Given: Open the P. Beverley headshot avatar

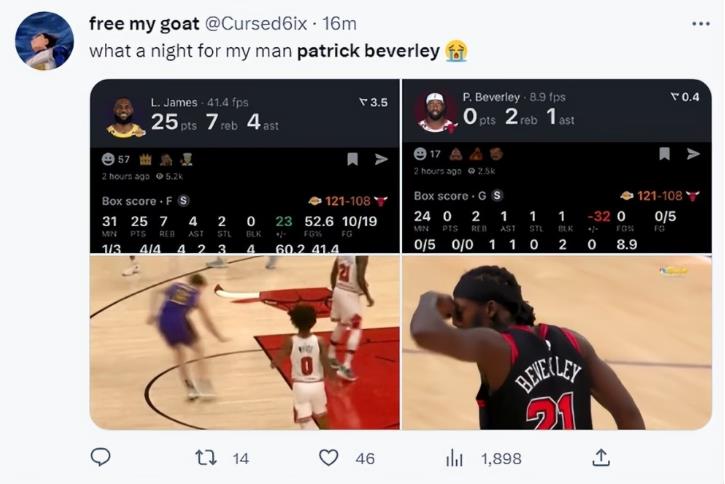Looking at the screenshot, I should point(436,112).
